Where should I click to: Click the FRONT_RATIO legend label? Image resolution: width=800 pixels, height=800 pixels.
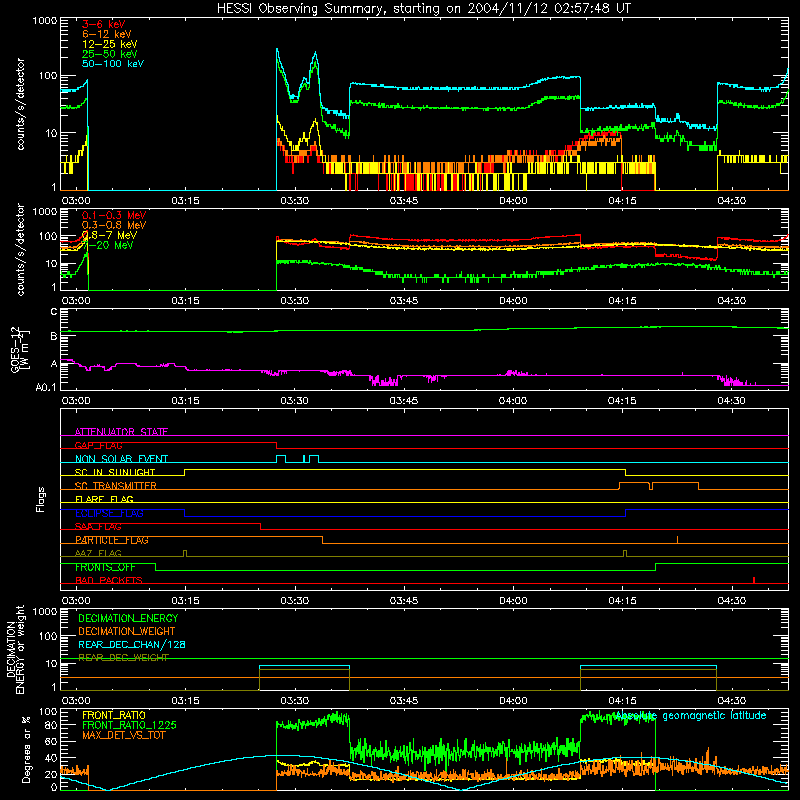[114, 715]
